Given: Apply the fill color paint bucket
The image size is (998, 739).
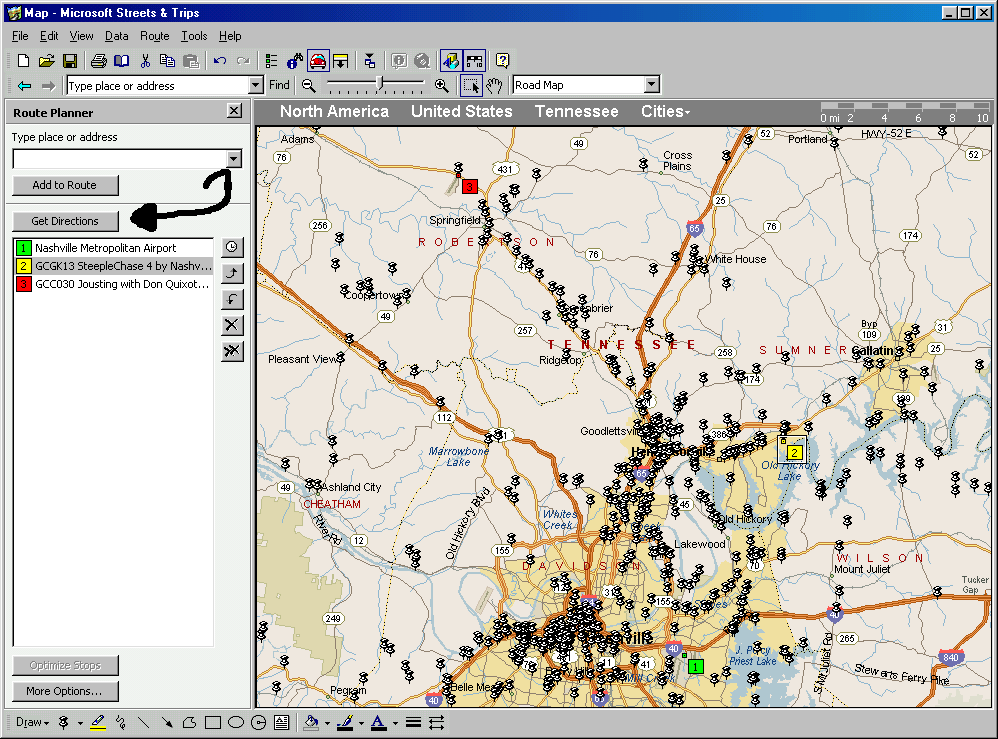Looking at the screenshot, I should (311, 722).
